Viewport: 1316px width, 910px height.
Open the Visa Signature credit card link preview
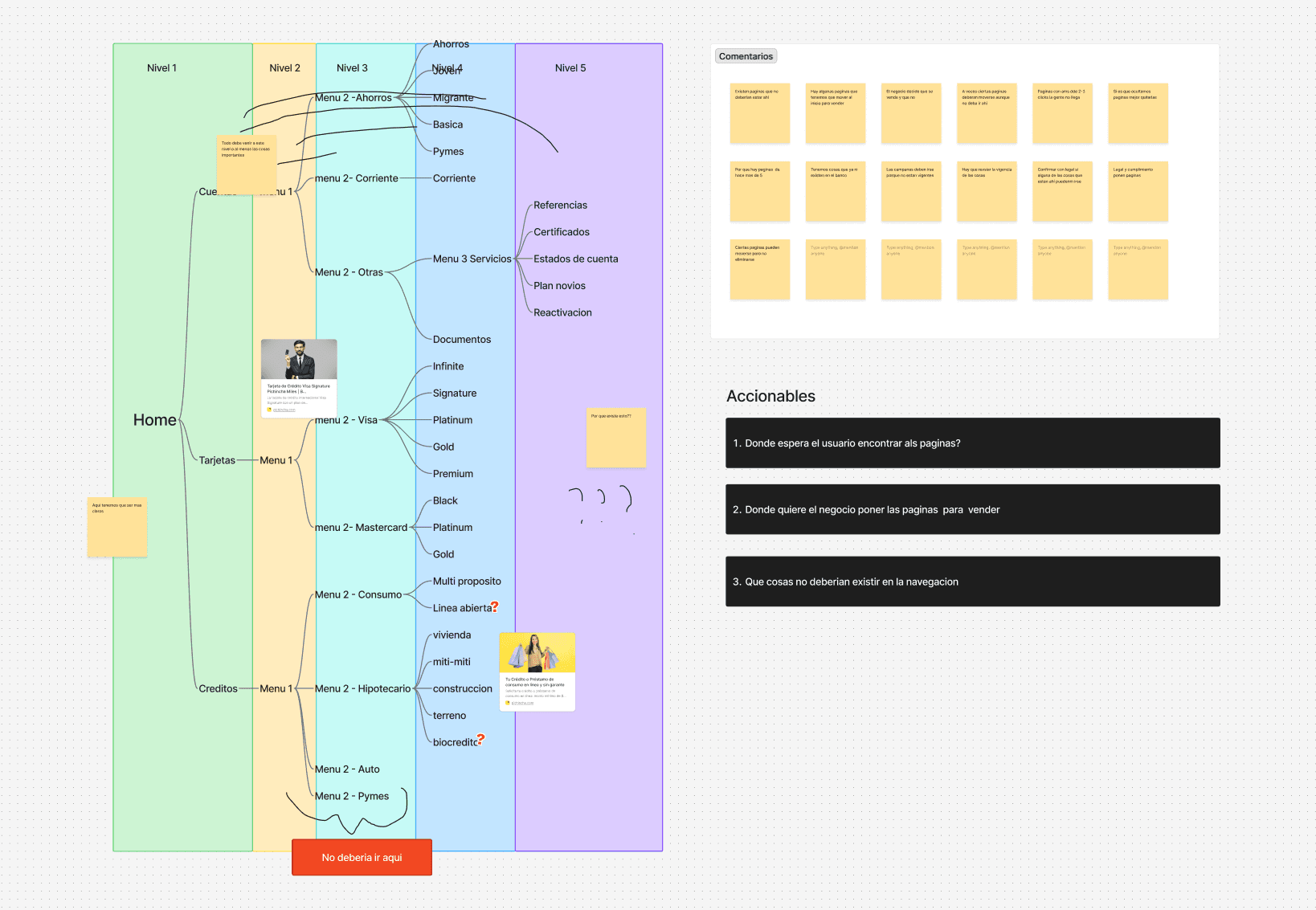(299, 378)
